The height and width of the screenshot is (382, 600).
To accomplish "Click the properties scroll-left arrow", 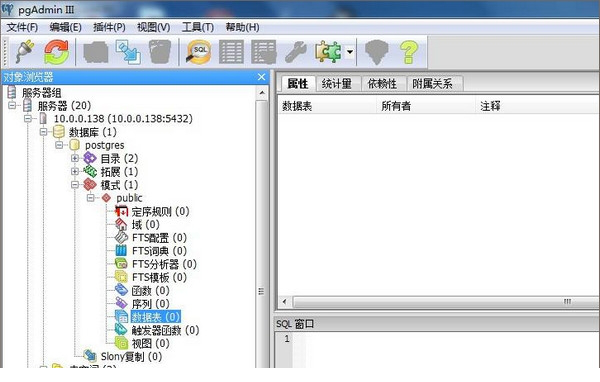I will point(284,302).
